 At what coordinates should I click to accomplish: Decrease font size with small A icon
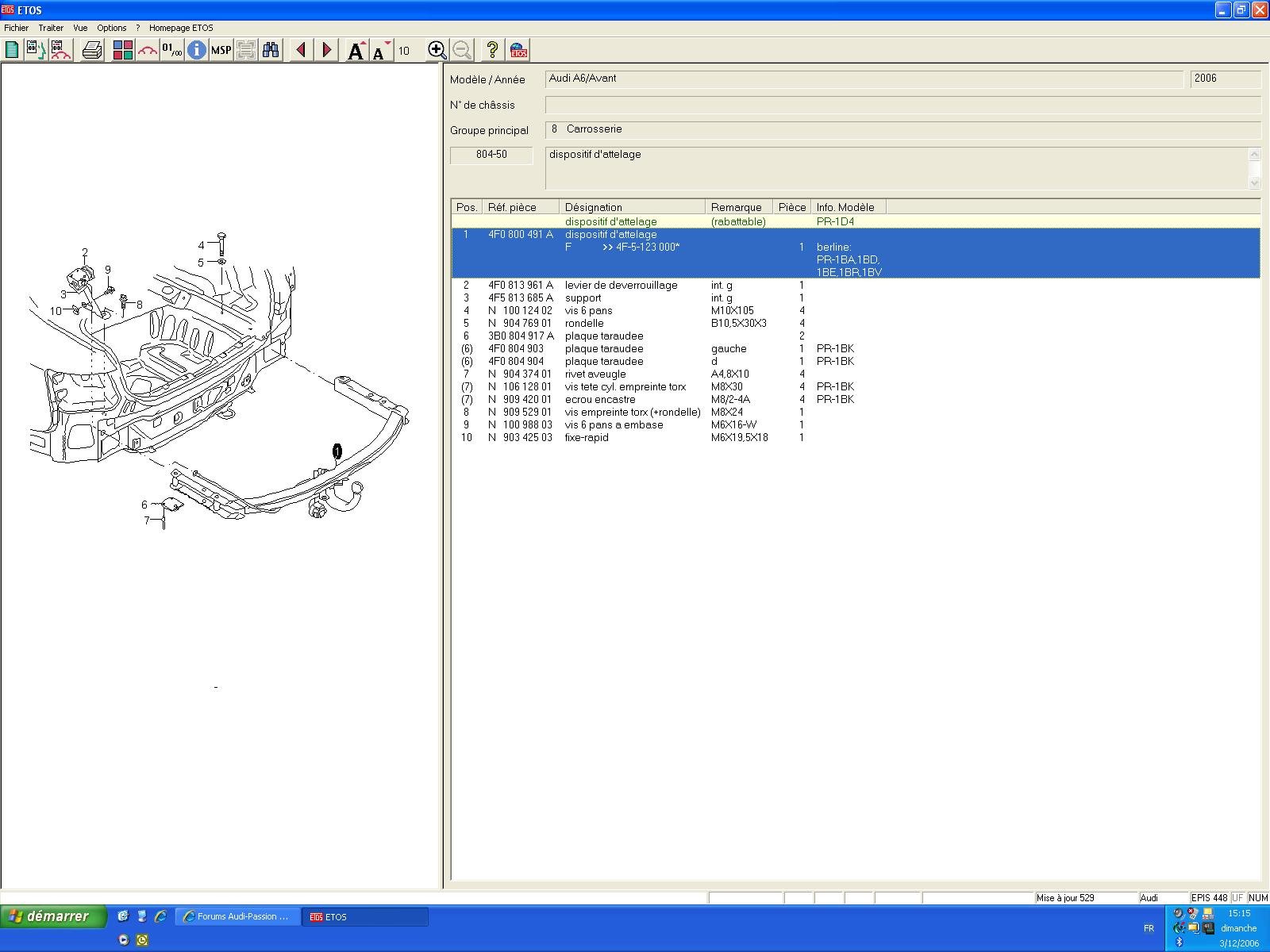point(381,51)
